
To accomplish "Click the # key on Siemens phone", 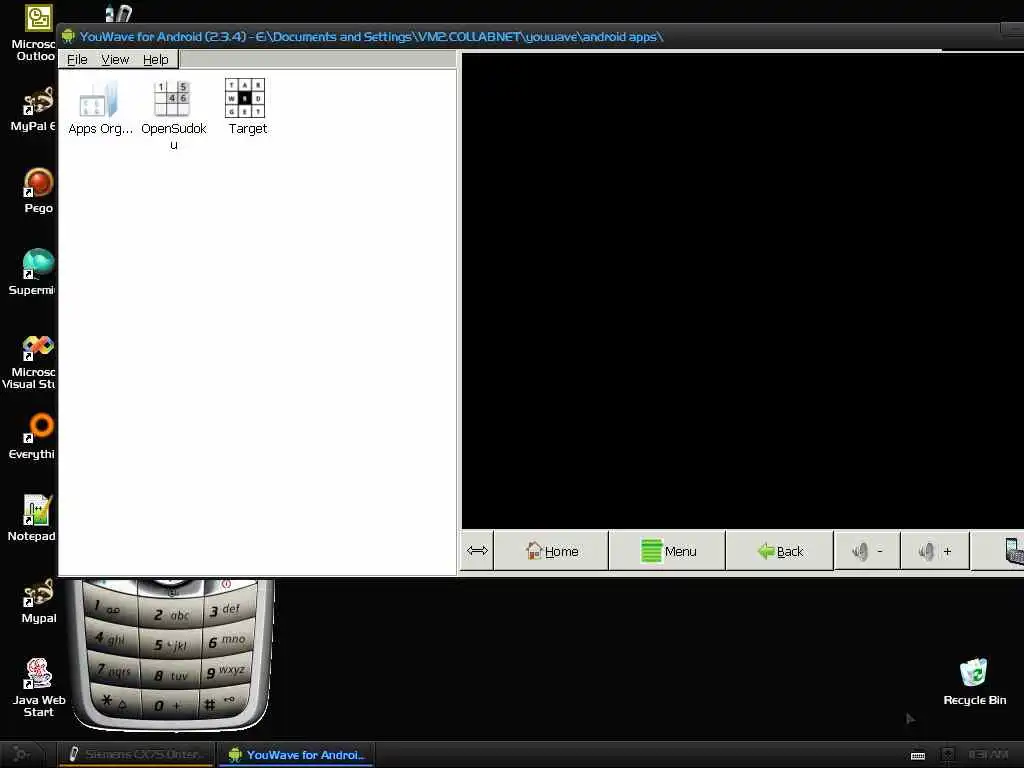I will (x=221, y=703).
